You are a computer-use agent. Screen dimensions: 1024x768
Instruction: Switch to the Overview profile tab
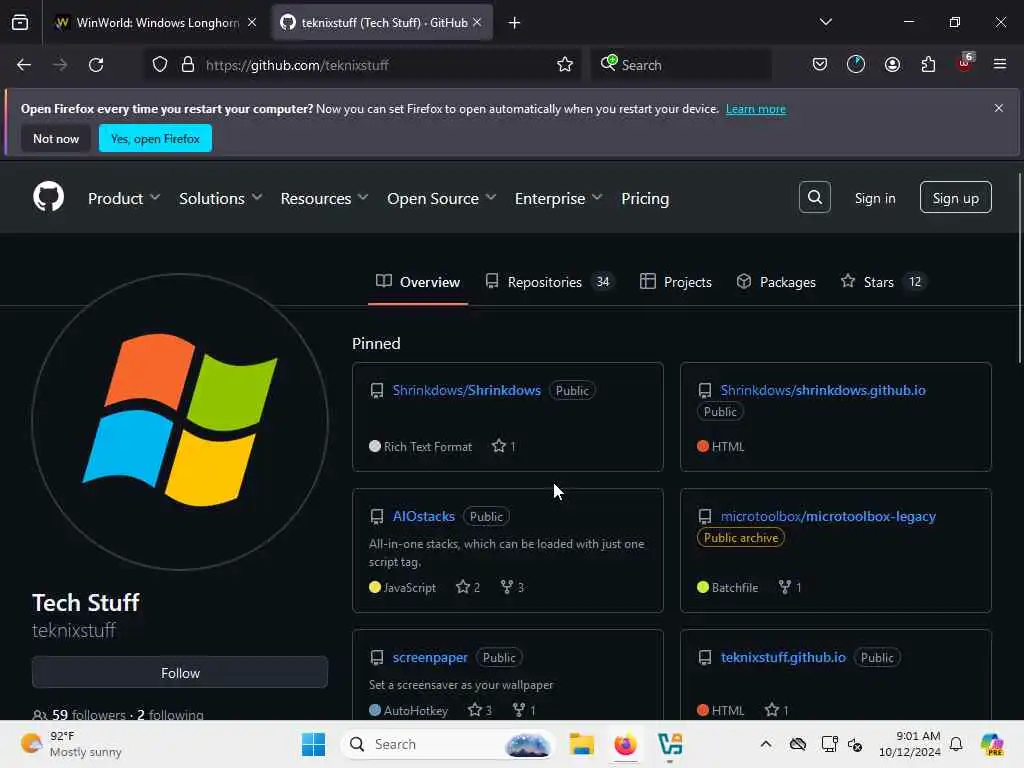pyautogui.click(x=418, y=281)
